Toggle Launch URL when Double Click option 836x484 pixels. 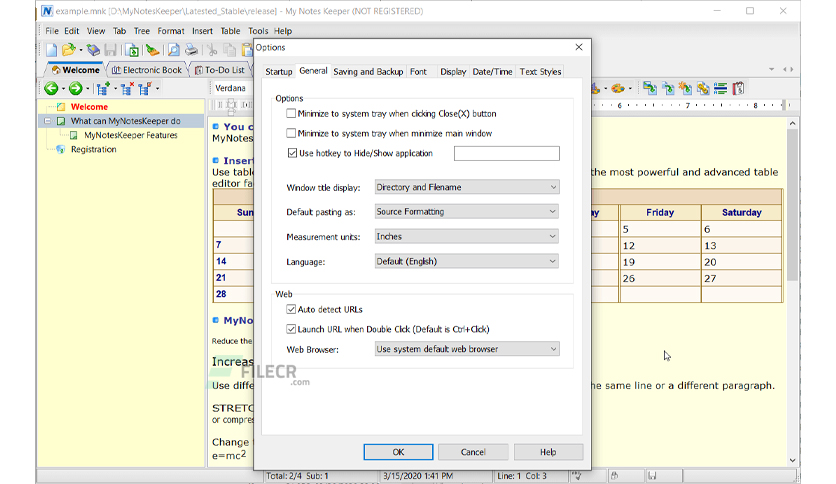point(291,329)
